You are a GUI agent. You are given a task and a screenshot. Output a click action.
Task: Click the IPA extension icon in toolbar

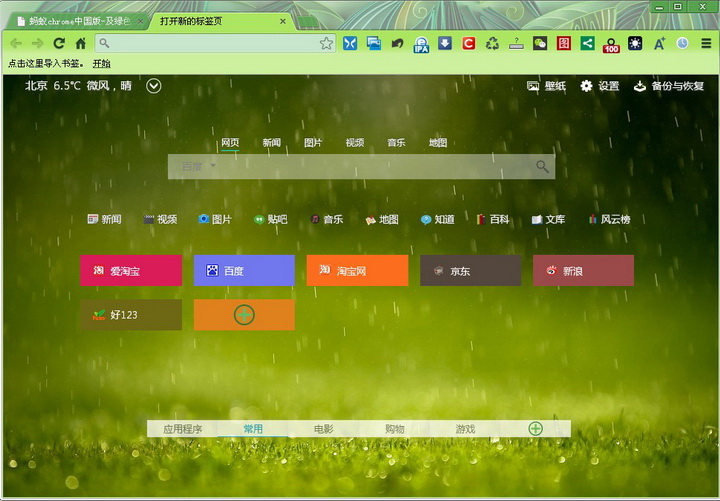pyautogui.click(x=421, y=44)
